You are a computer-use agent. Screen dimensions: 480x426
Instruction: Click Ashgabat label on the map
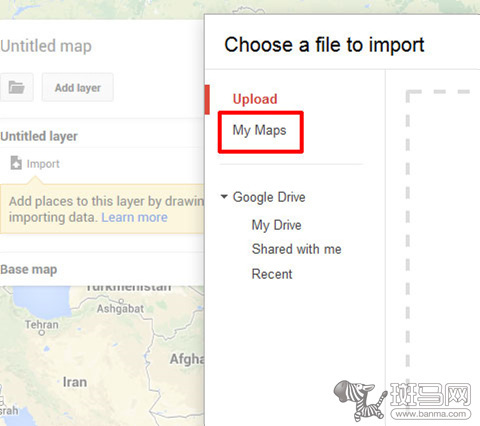(x=120, y=309)
